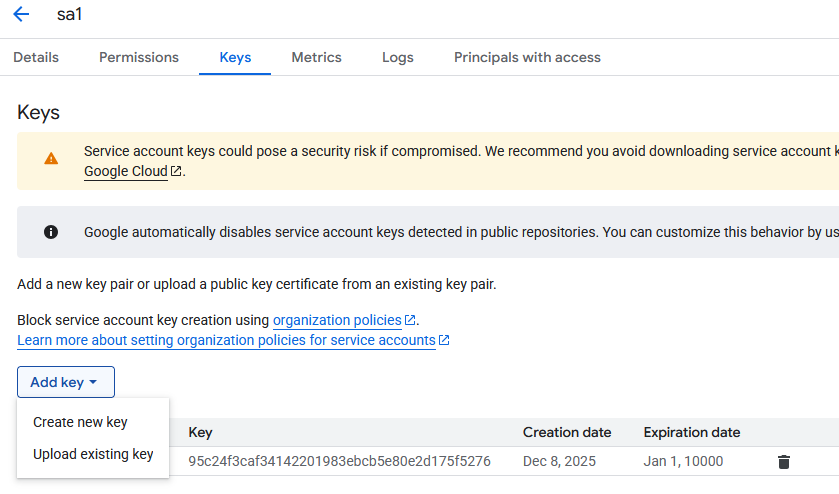Image resolution: width=839 pixels, height=494 pixels.
Task: Click external link icon beside organization policies
Action: point(410,321)
